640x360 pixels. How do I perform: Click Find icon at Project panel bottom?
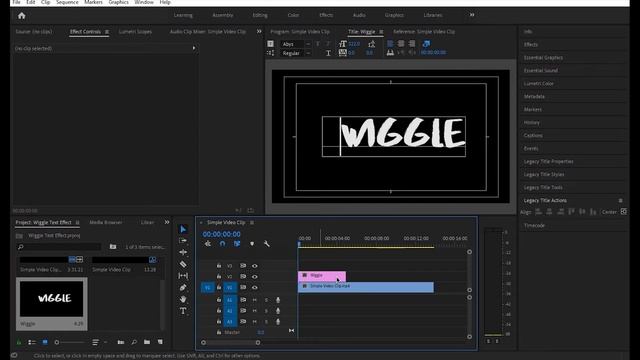click(134, 342)
